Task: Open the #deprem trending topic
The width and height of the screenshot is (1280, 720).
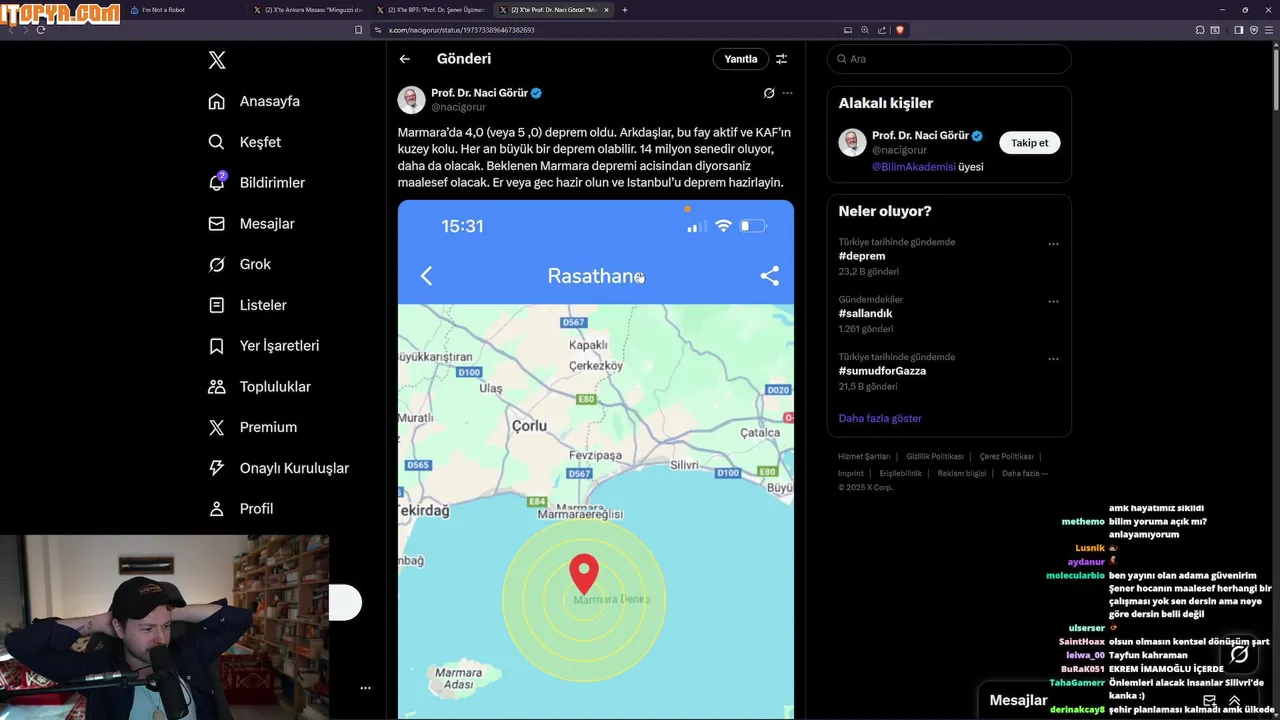Action: pos(862,256)
